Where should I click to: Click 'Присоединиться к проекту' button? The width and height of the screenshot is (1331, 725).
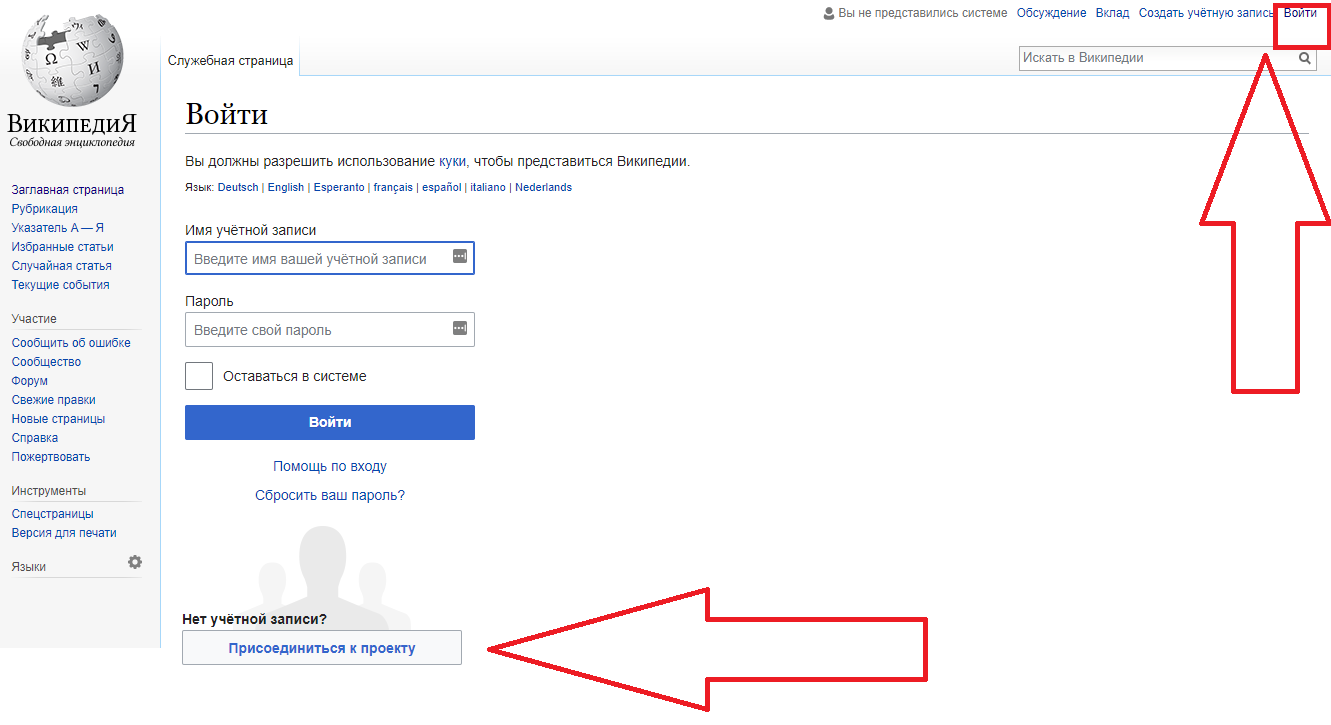(x=322, y=648)
